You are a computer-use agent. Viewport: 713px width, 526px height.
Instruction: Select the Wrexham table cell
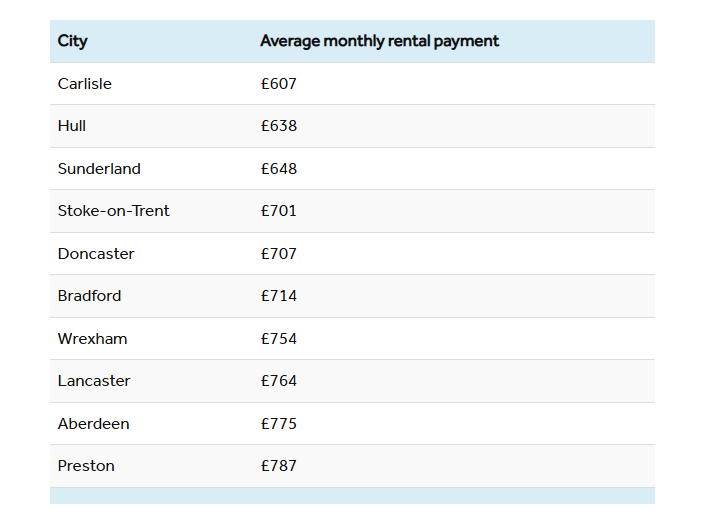(92, 339)
